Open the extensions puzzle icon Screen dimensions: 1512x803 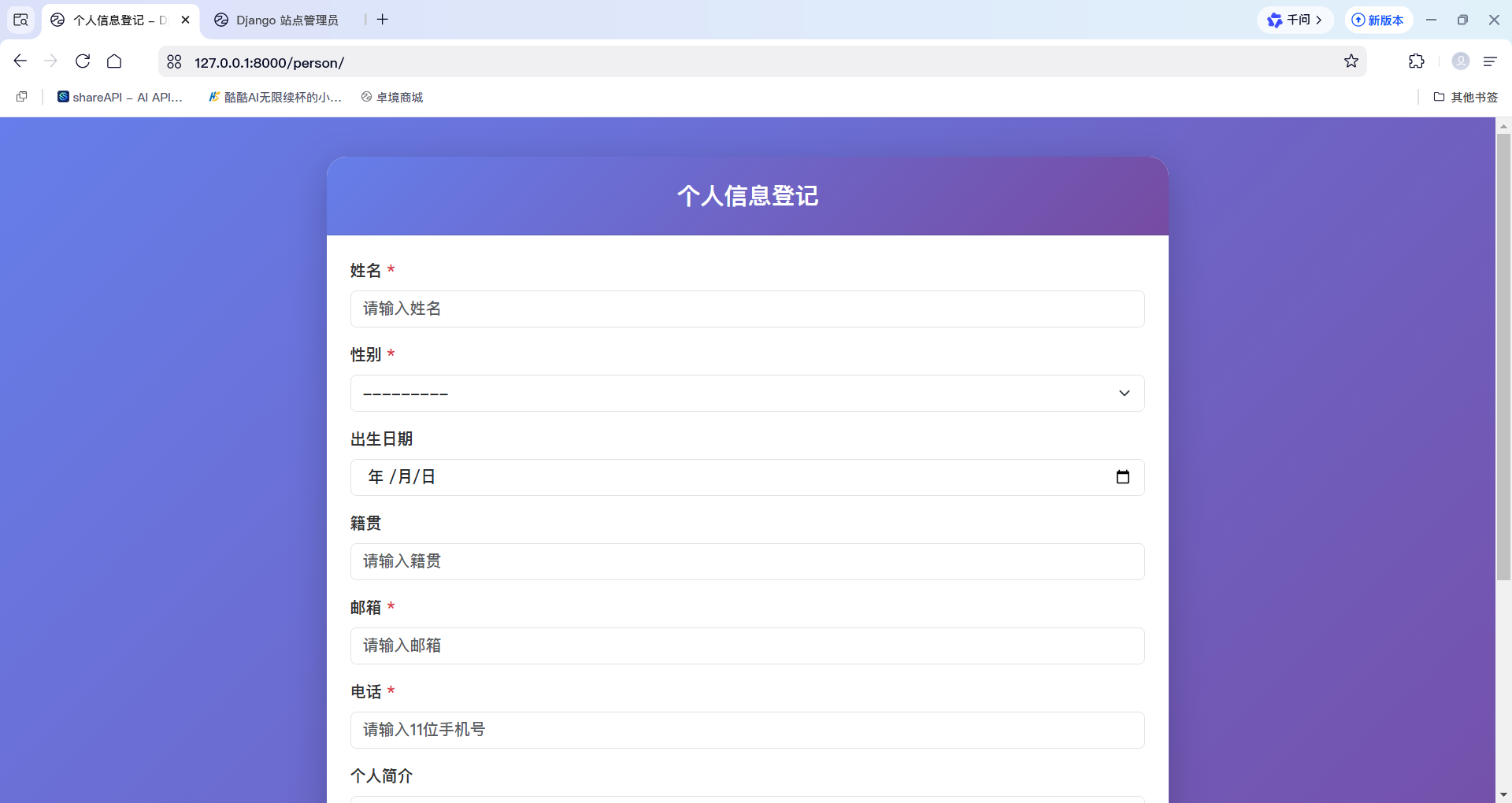(x=1417, y=61)
